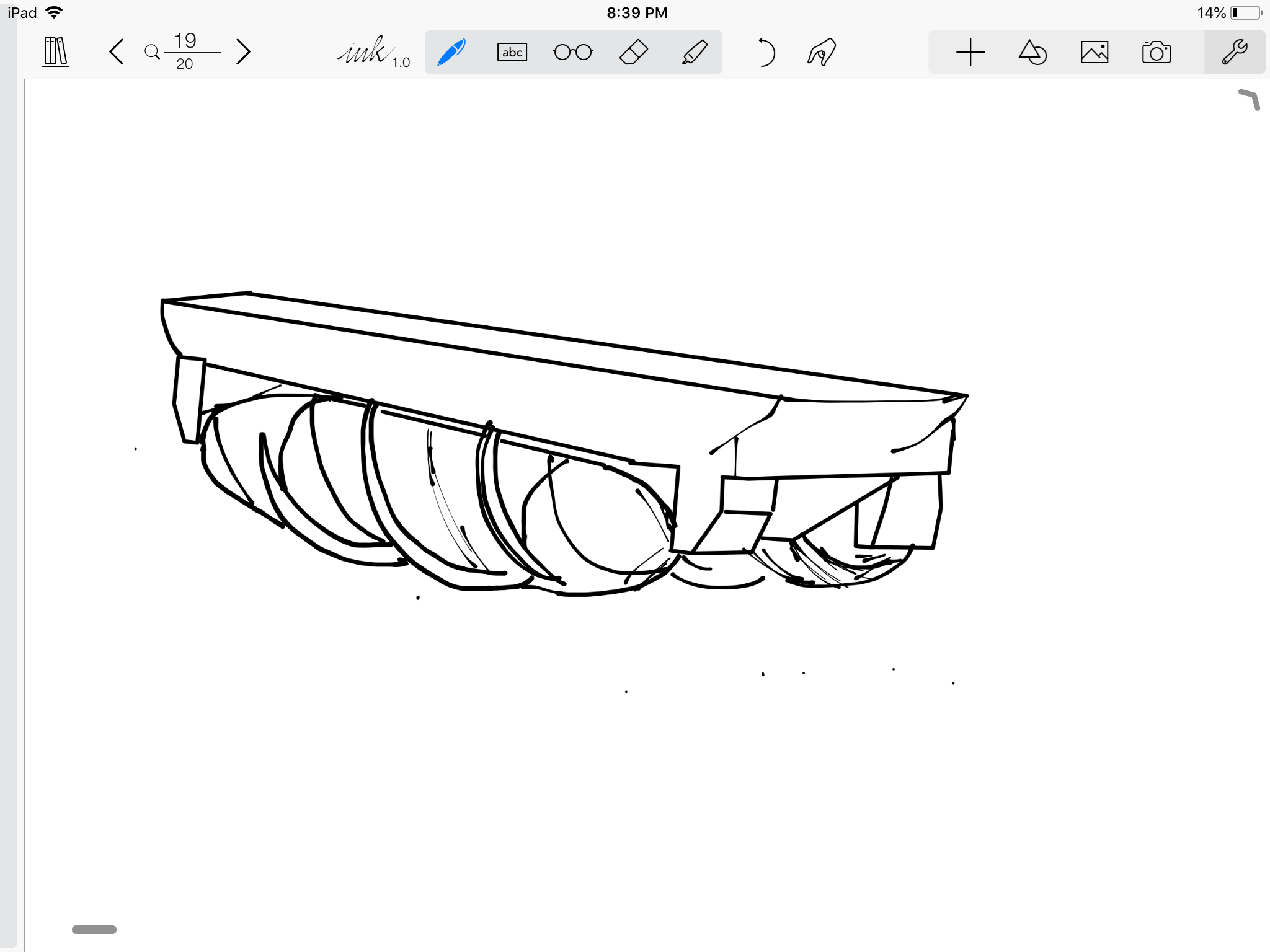The width and height of the screenshot is (1270, 952).
Task: Open the shapes insert tool
Action: tap(1032, 52)
